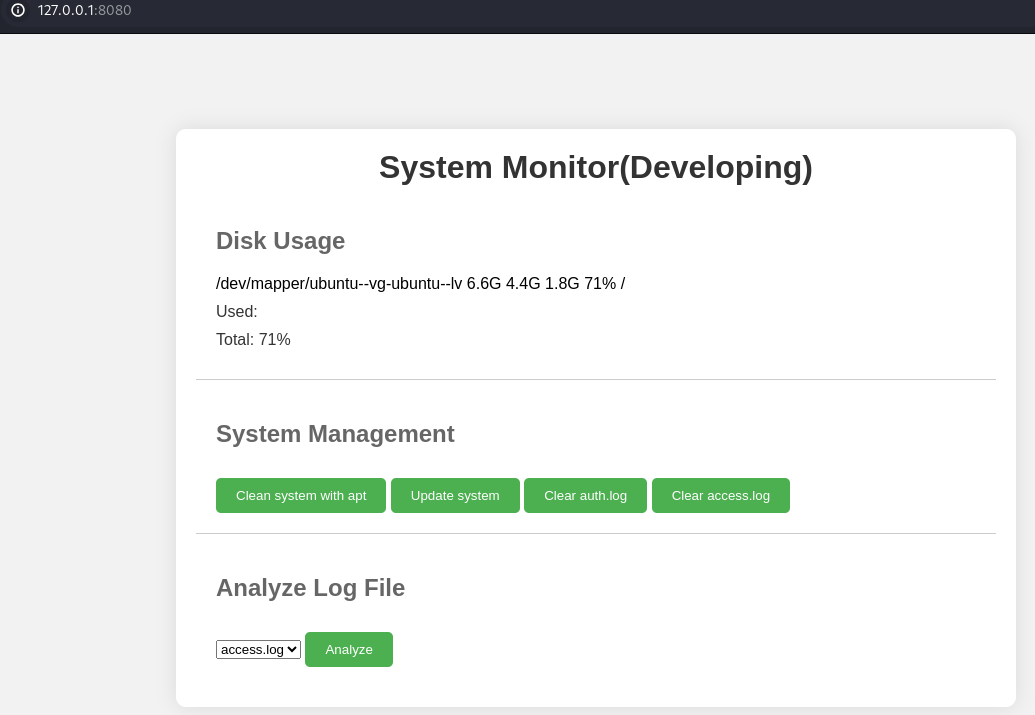The image size is (1035, 715).
Task: Open the access.log file dropdown
Action: tap(258, 650)
